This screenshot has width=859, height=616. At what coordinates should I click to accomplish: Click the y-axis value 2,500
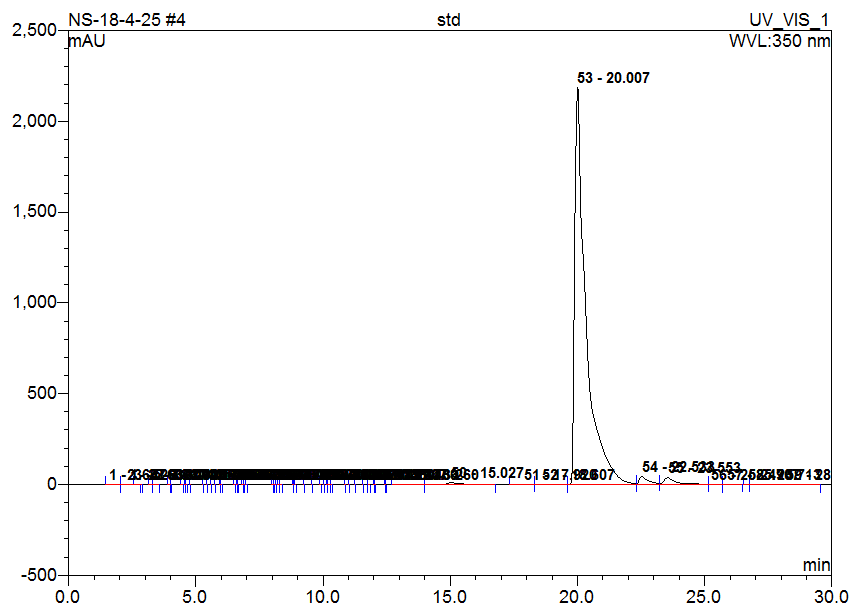pyautogui.click(x=34, y=31)
